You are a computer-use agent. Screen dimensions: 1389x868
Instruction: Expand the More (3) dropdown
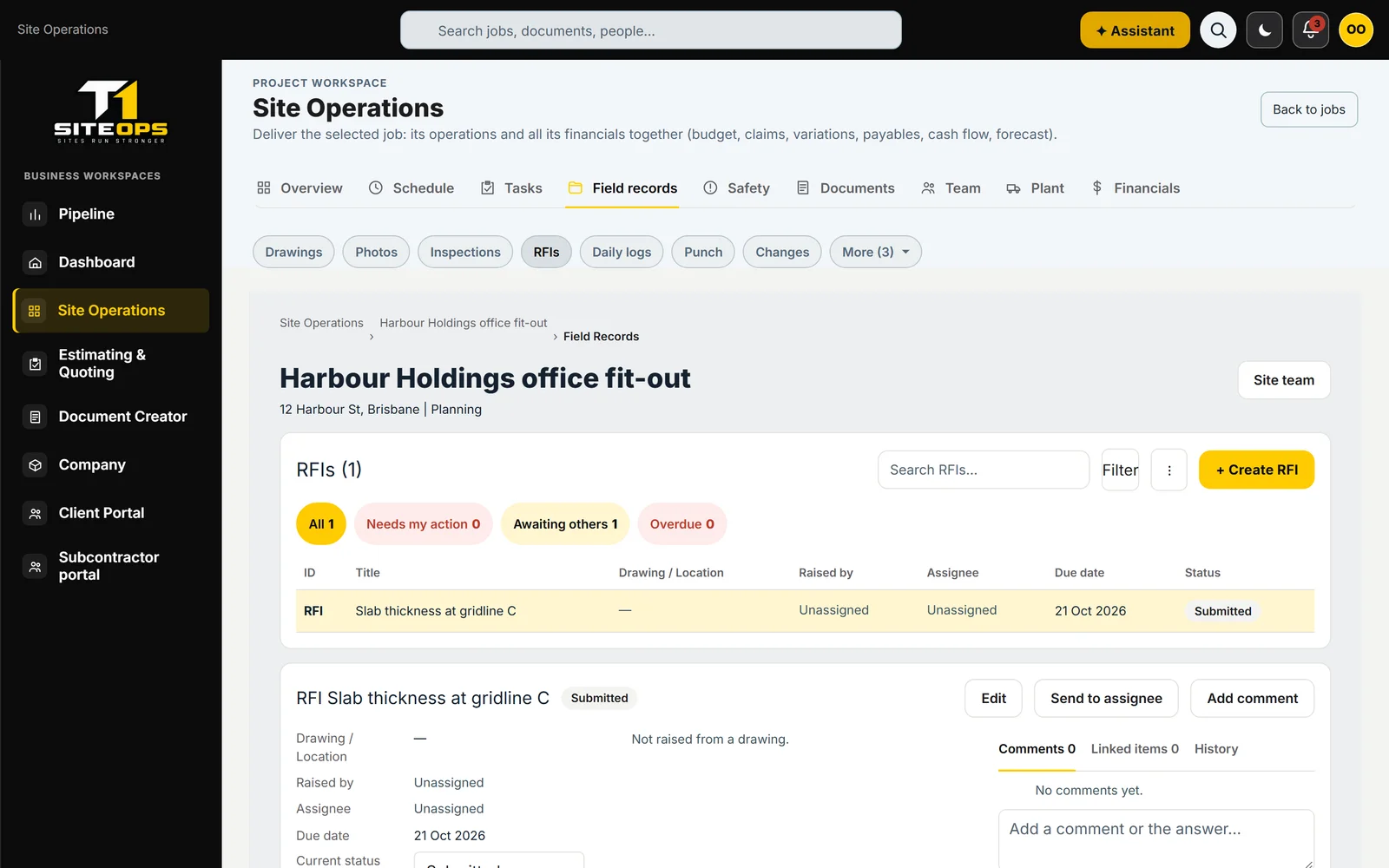875,252
